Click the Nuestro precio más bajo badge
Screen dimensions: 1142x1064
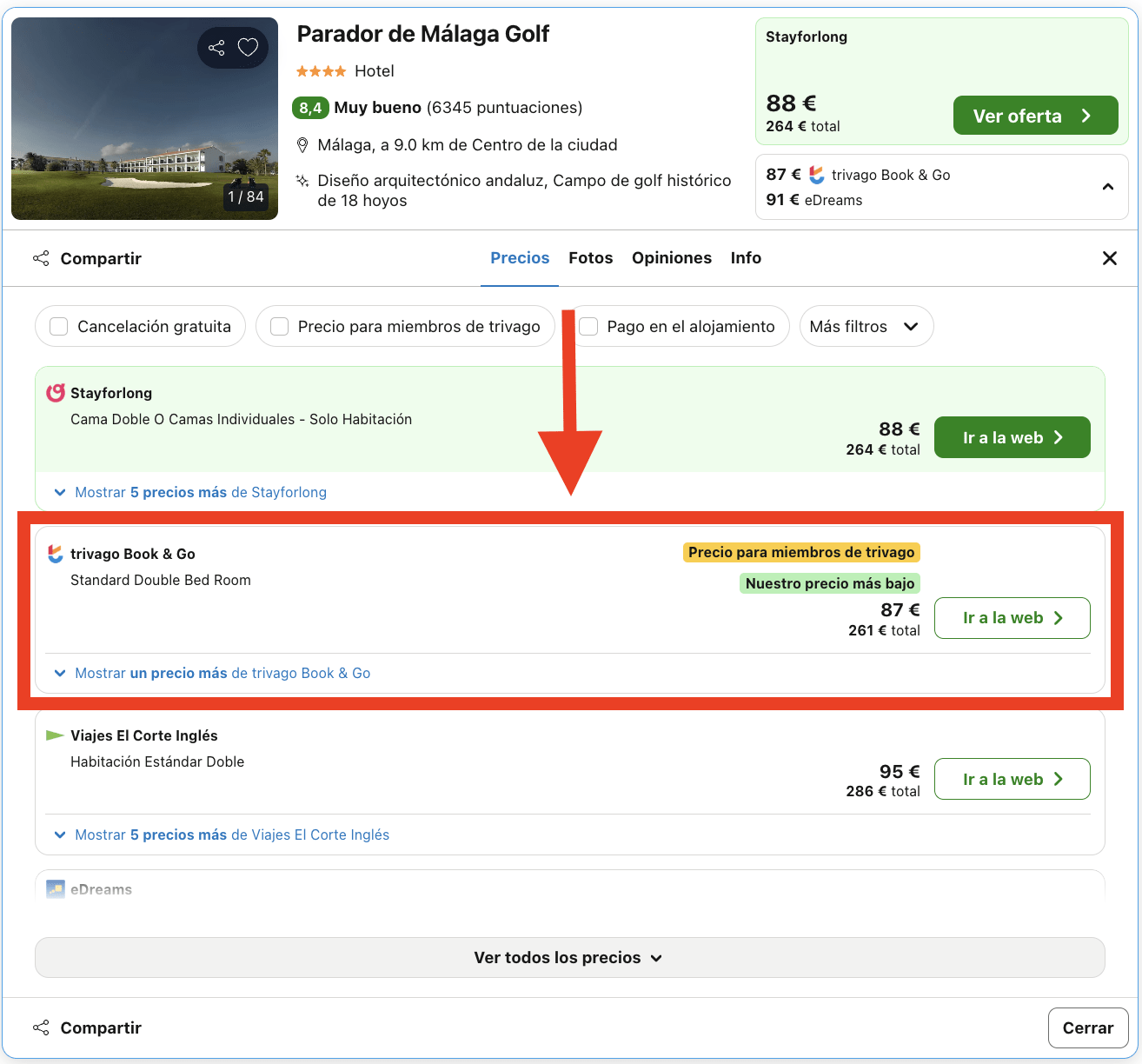coord(830,583)
